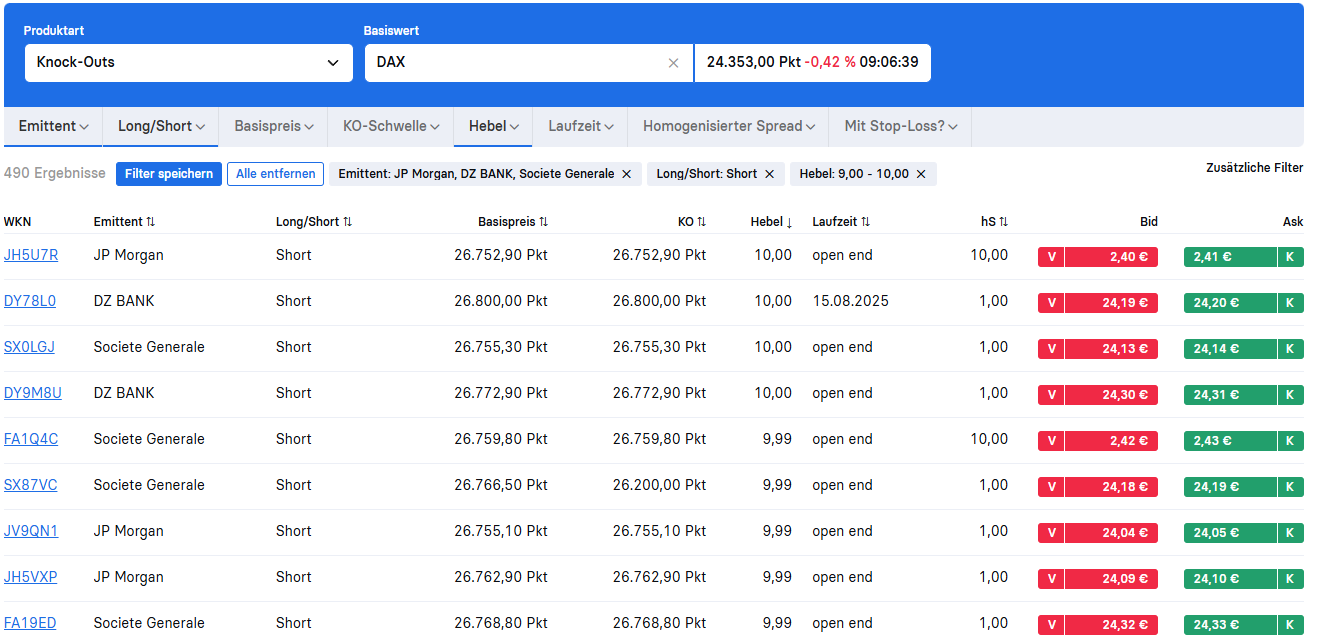Remove the Long/Short: Short filter chip

point(769,174)
